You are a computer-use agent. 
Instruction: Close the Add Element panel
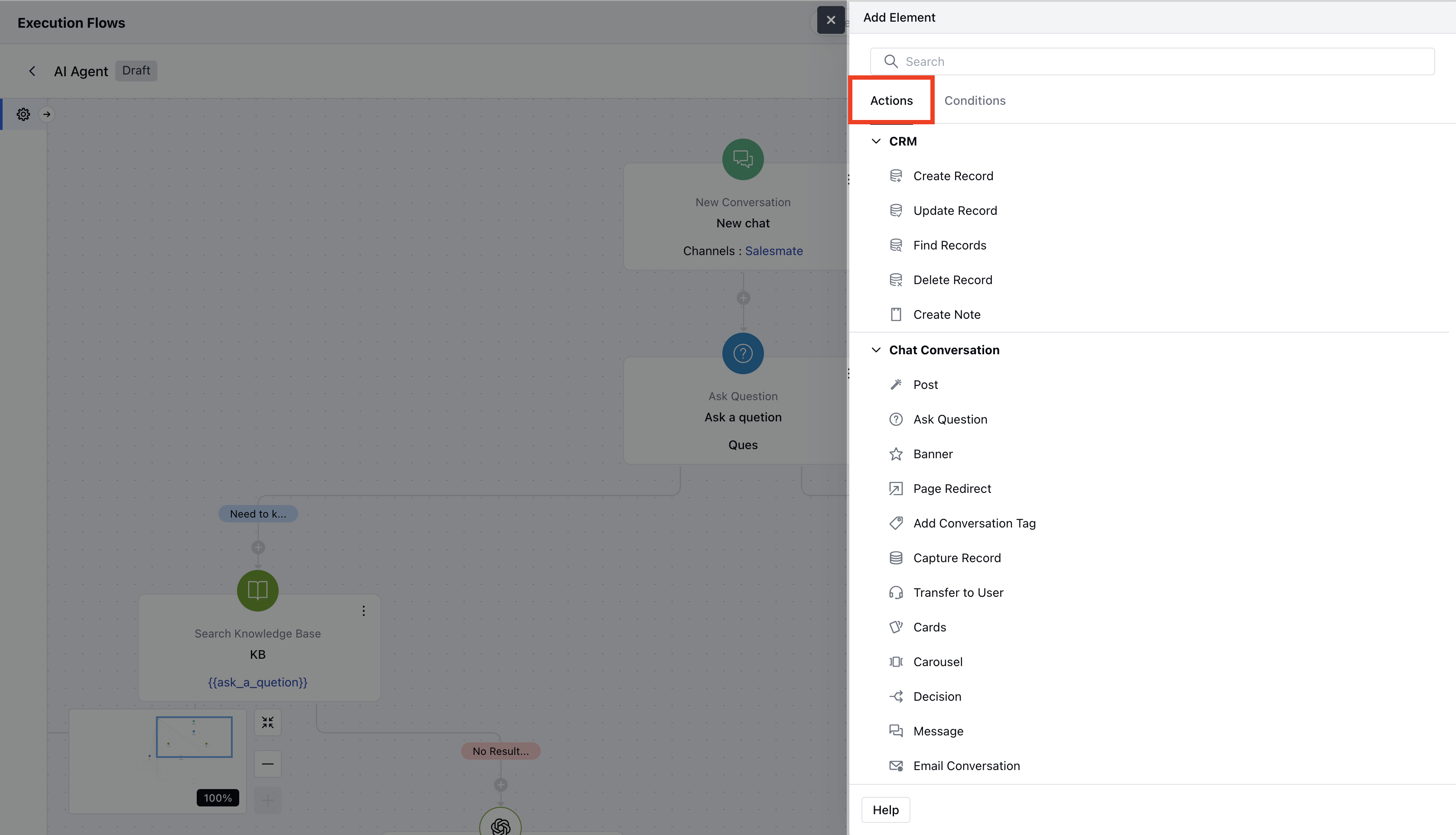[x=830, y=20]
